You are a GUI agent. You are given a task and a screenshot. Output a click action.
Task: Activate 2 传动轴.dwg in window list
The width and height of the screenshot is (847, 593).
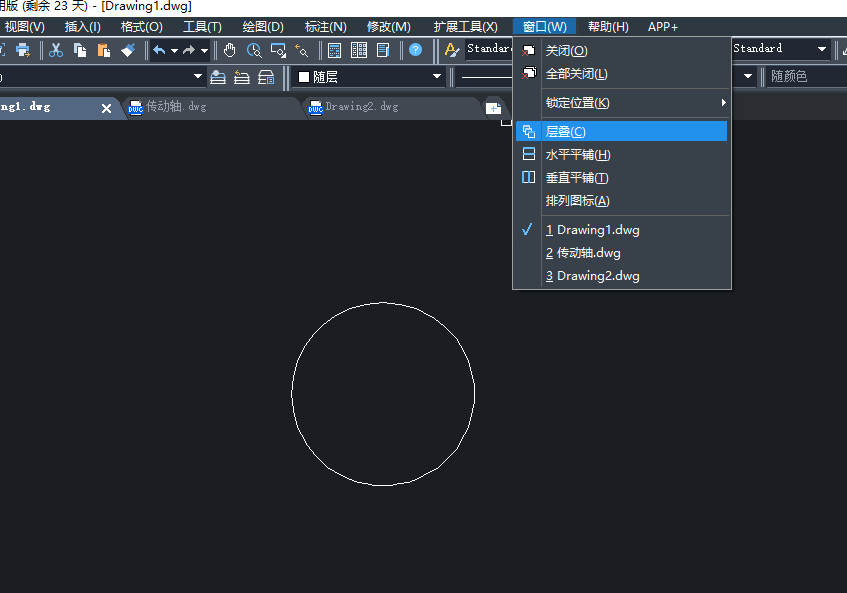click(588, 253)
